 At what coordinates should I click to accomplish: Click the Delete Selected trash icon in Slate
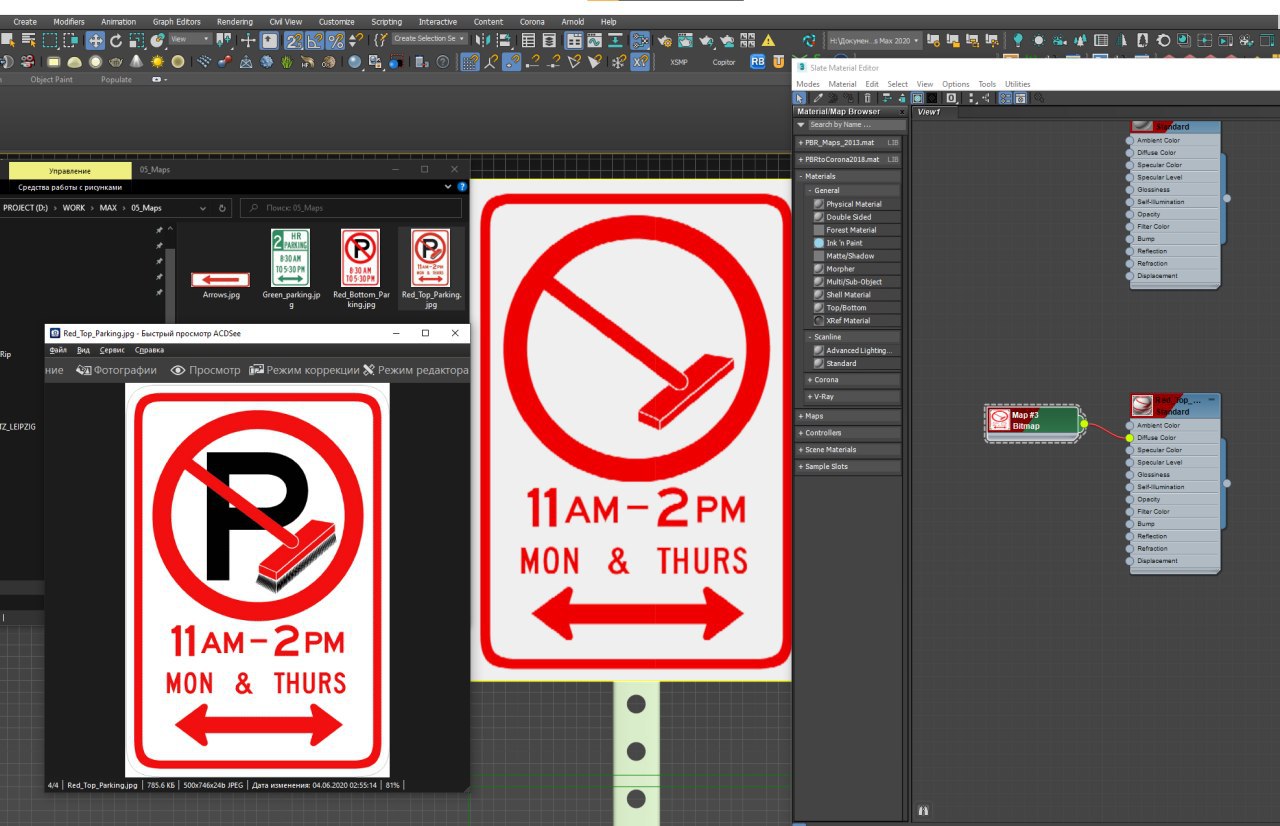pos(867,98)
